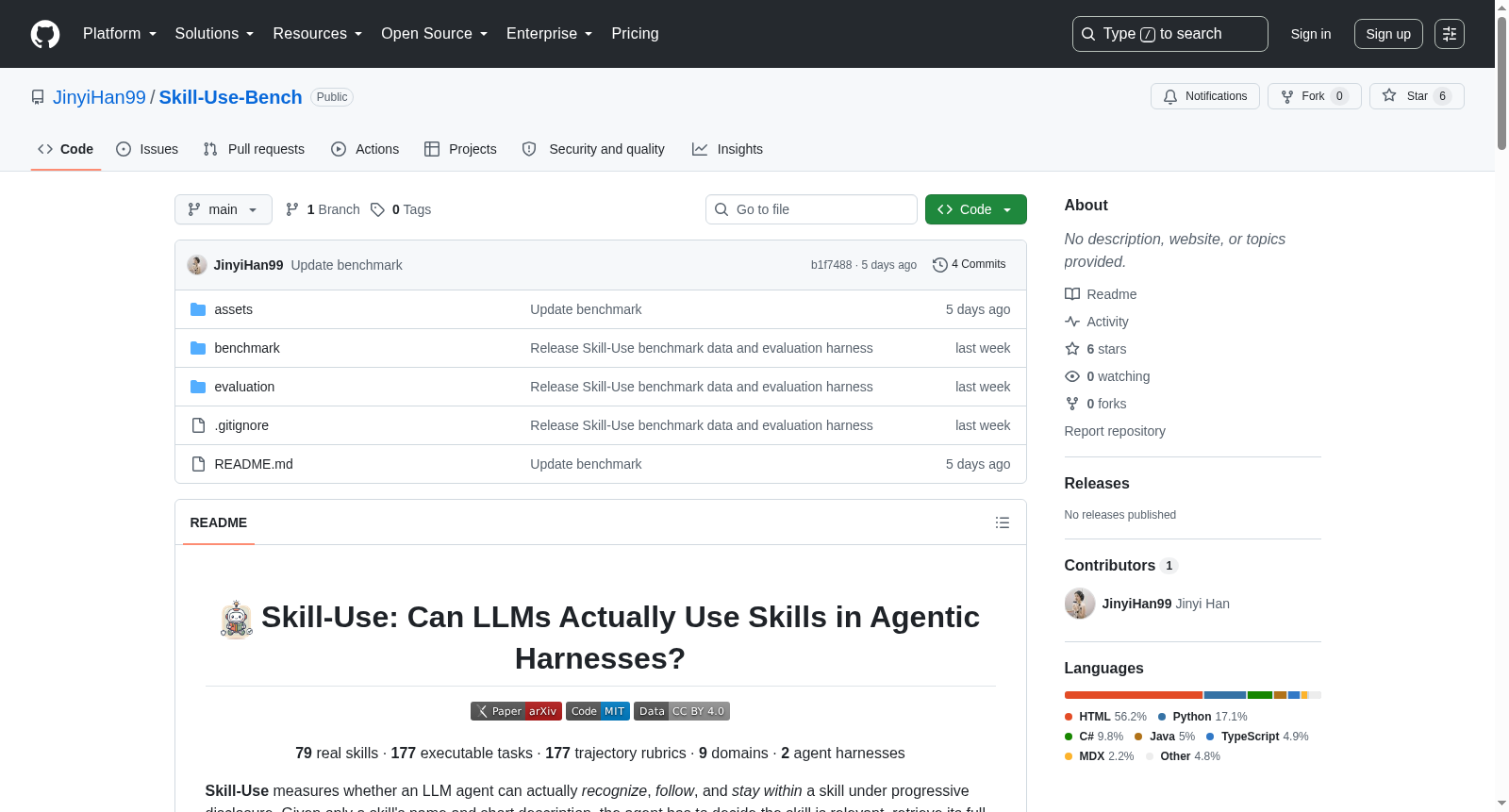
Task: Open the Skill-Use-Bench repository link
Action: tap(230, 97)
